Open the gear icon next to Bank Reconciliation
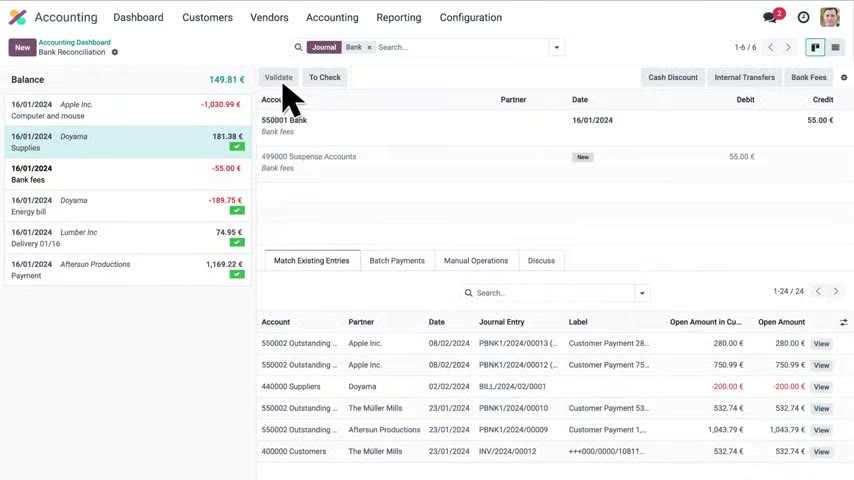The width and height of the screenshot is (854, 480). tap(114, 52)
